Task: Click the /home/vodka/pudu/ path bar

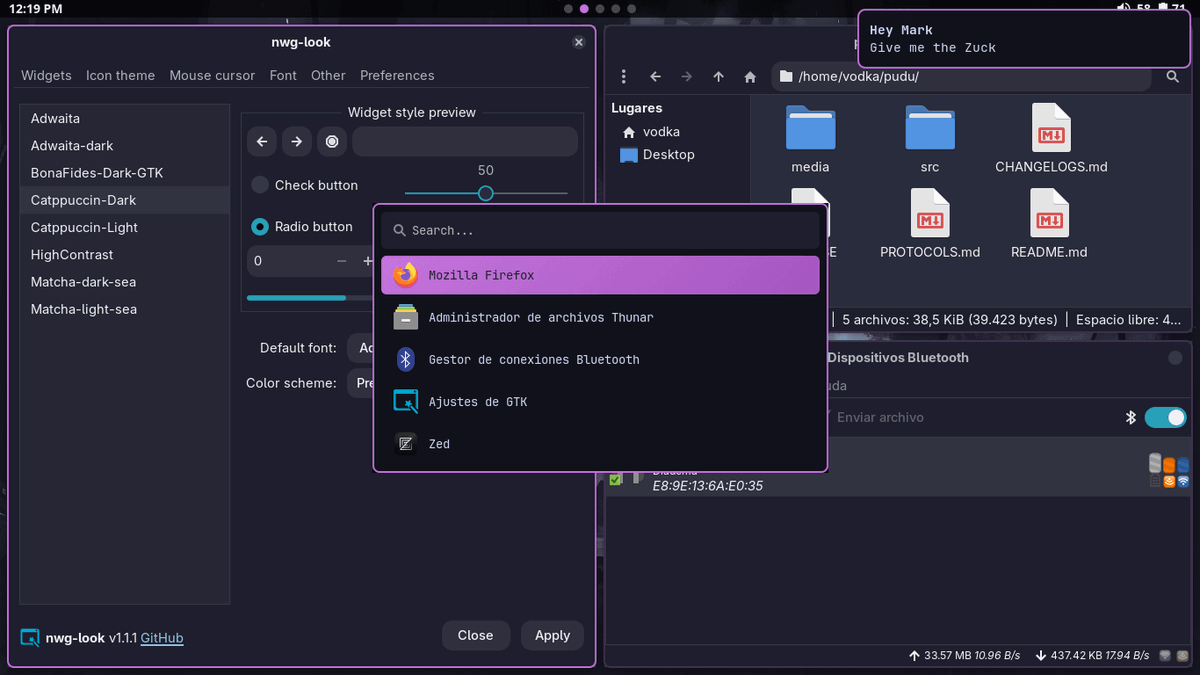Action: pos(963,76)
